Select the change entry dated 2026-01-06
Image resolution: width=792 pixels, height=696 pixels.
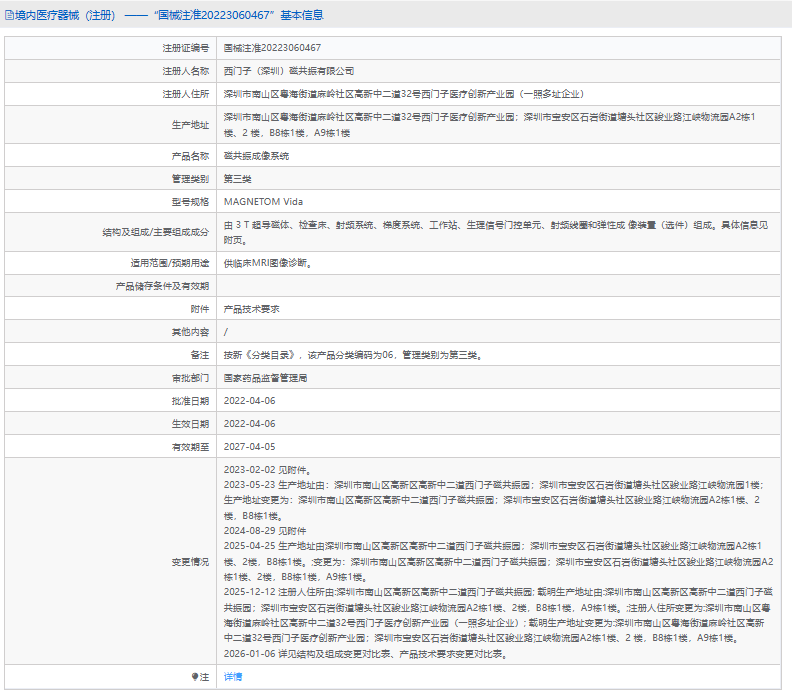[366, 654]
